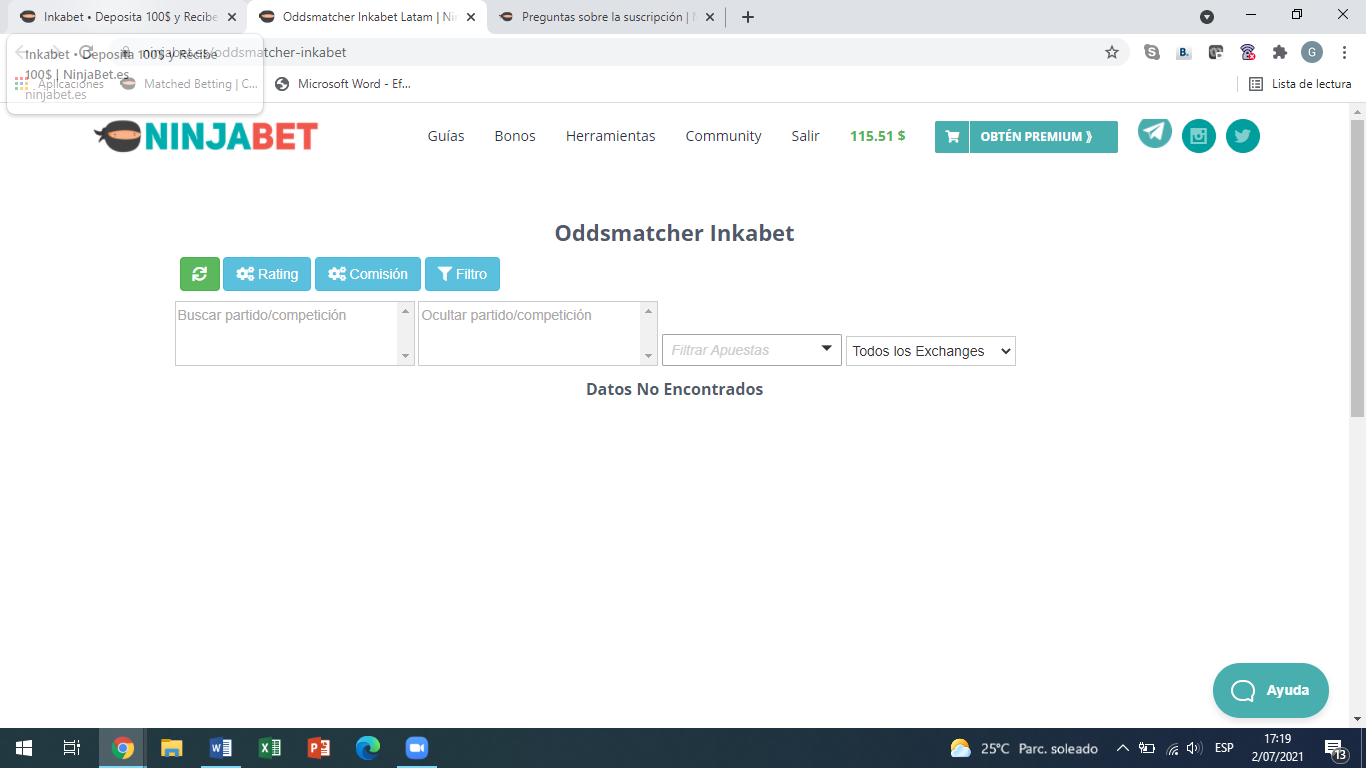Open a new browser tab
Image resolution: width=1366 pixels, height=768 pixels.
point(748,17)
